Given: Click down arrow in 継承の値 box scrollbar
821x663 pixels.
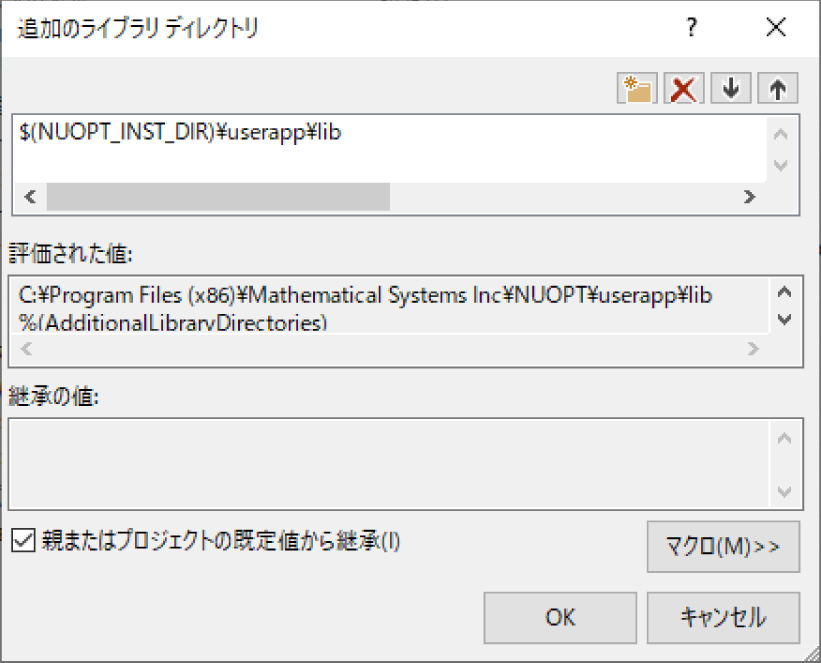Looking at the screenshot, I should pyautogui.click(x=784, y=491).
